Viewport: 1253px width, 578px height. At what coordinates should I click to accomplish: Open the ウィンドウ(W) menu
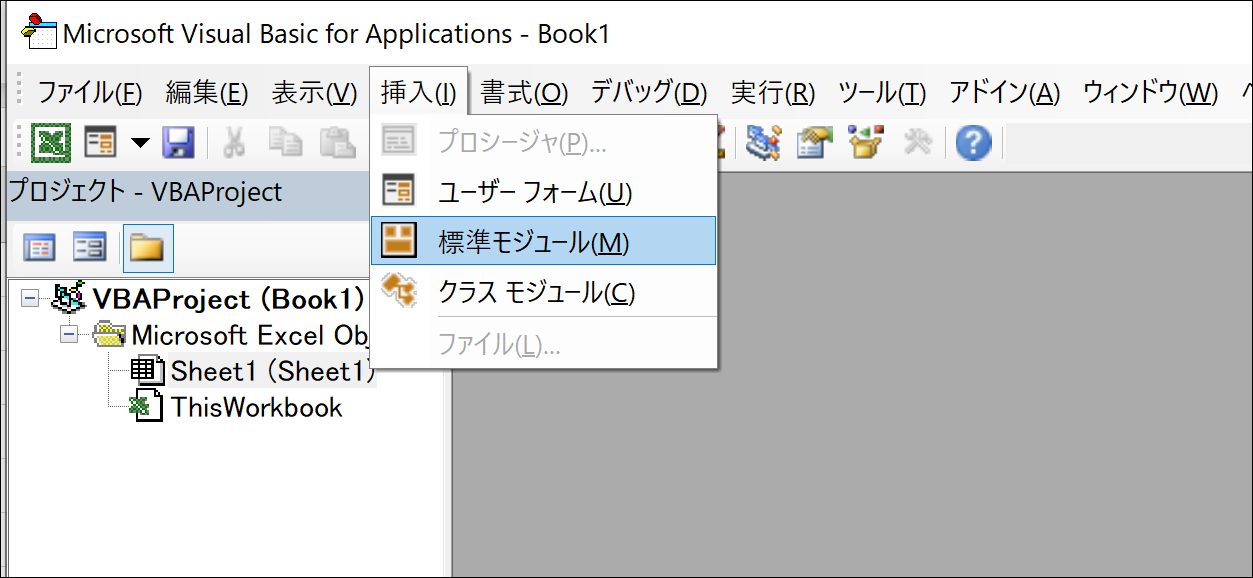(1150, 93)
